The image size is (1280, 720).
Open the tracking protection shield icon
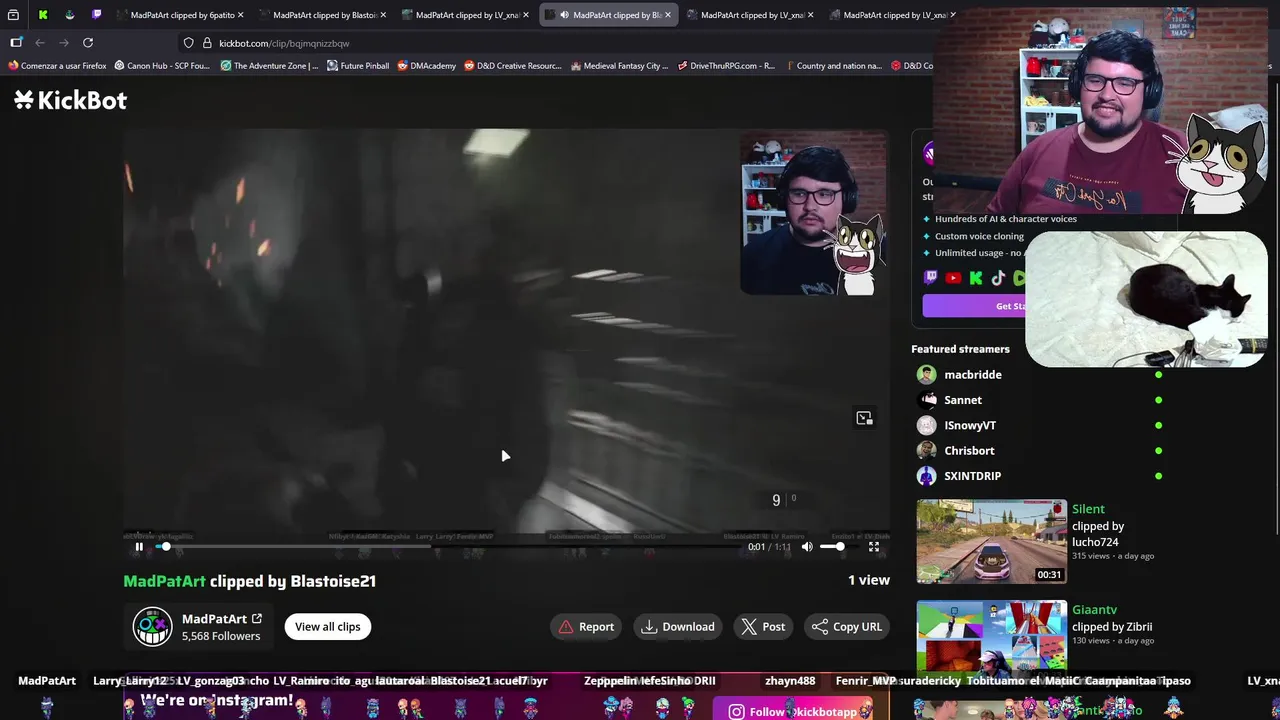[188, 43]
